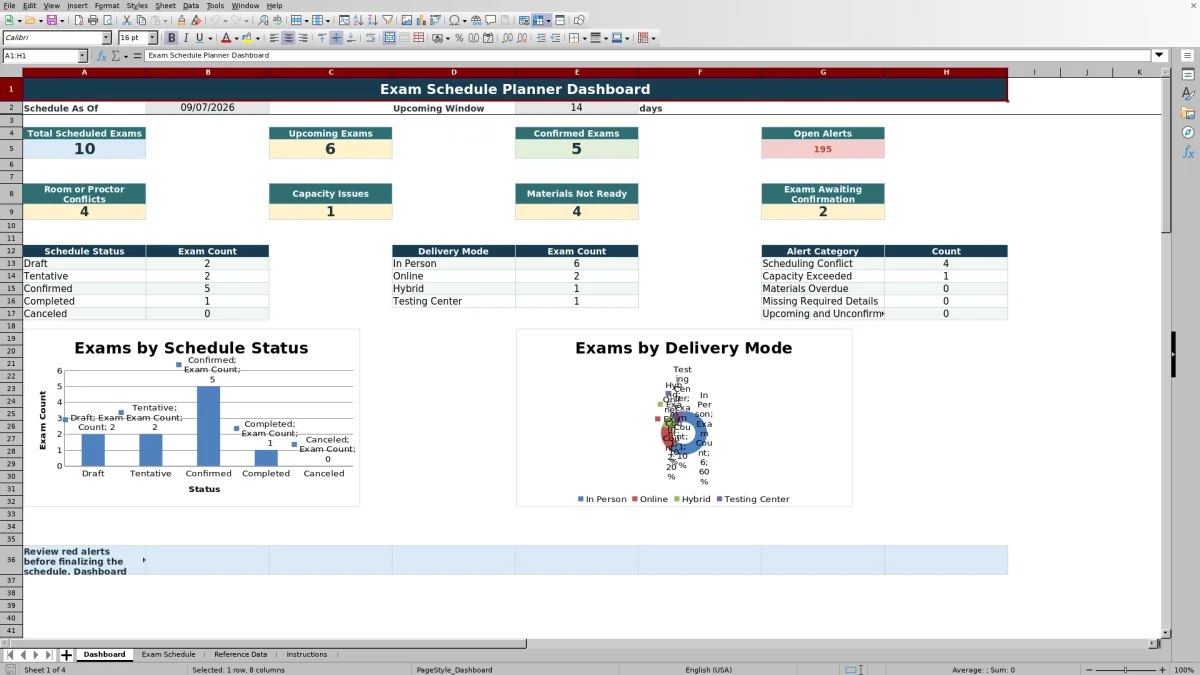Image resolution: width=1200 pixels, height=675 pixels.
Task: Open the Data menu
Action: 190,5
